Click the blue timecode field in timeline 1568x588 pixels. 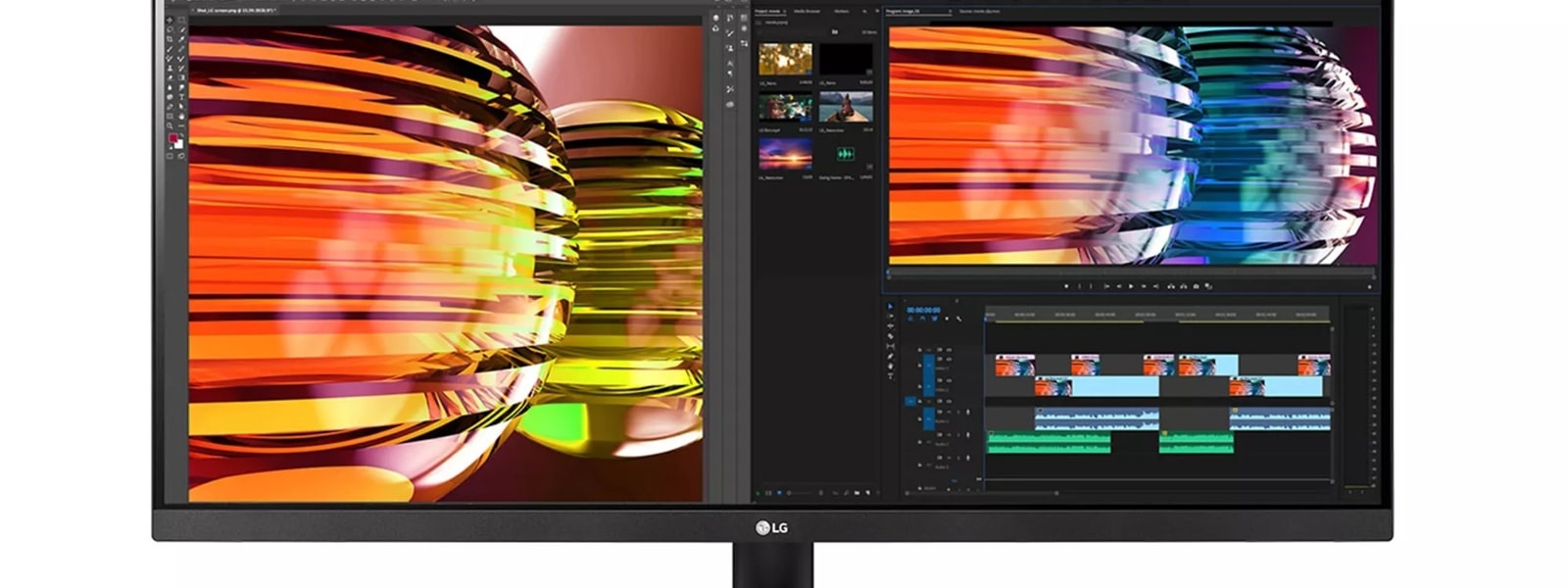coord(923,310)
